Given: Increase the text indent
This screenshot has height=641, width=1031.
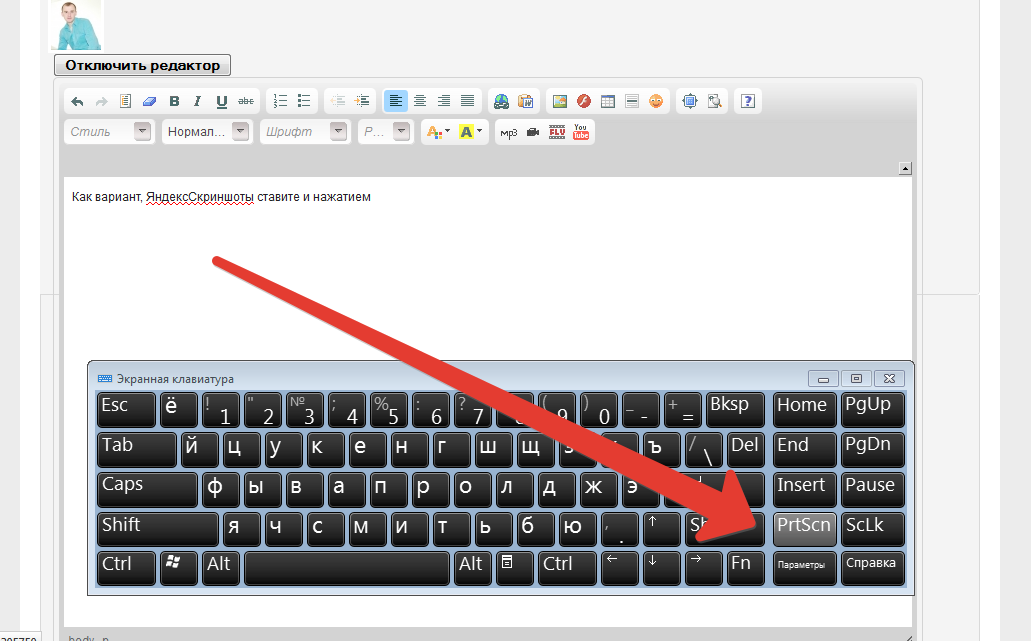Looking at the screenshot, I should point(362,101).
